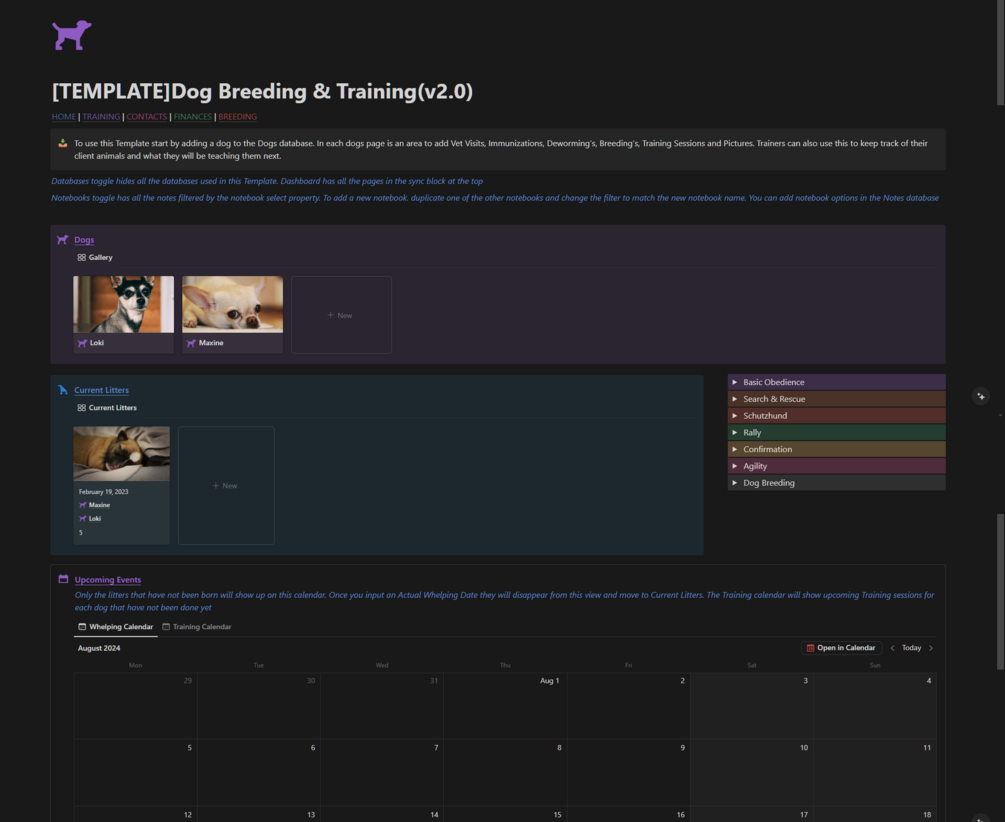This screenshot has width=1005, height=822.
Task: Expand the Rally toggle
Action: point(735,432)
